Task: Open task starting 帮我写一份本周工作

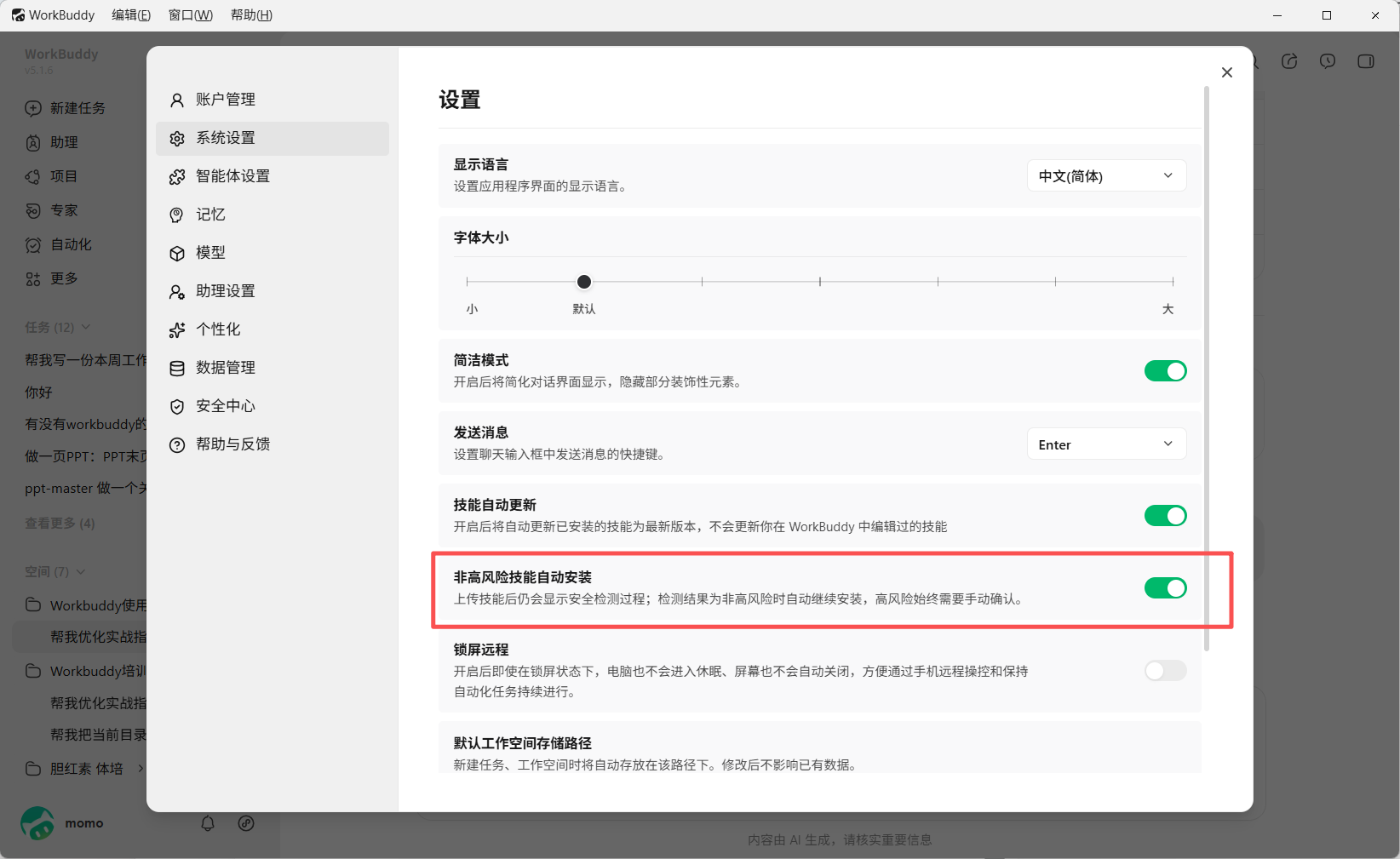Action: (86, 360)
